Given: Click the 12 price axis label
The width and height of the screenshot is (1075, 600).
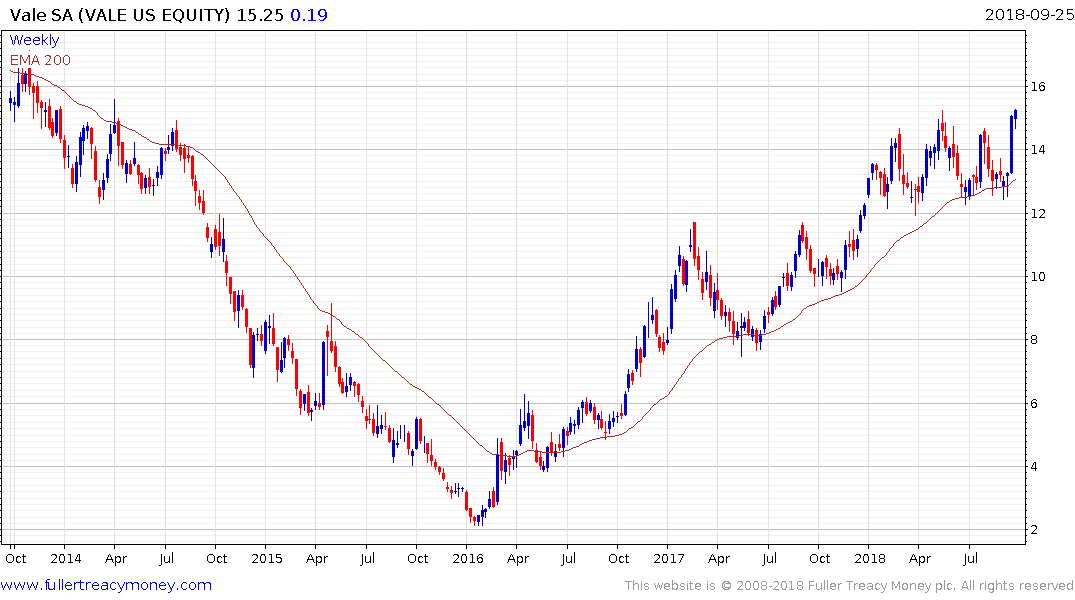Looking at the screenshot, I should pyautogui.click(x=1038, y=213).
